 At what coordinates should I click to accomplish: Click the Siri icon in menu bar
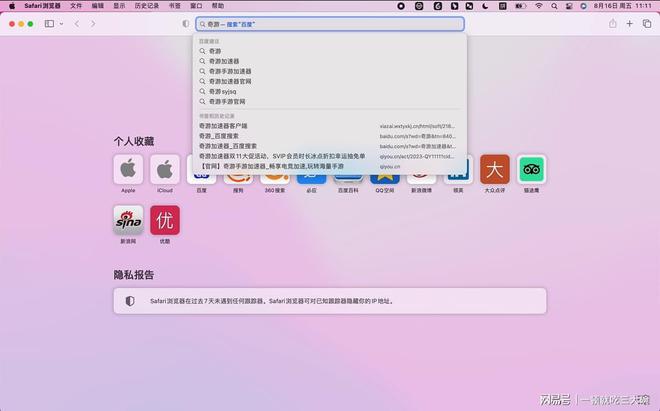click(583, 6)
